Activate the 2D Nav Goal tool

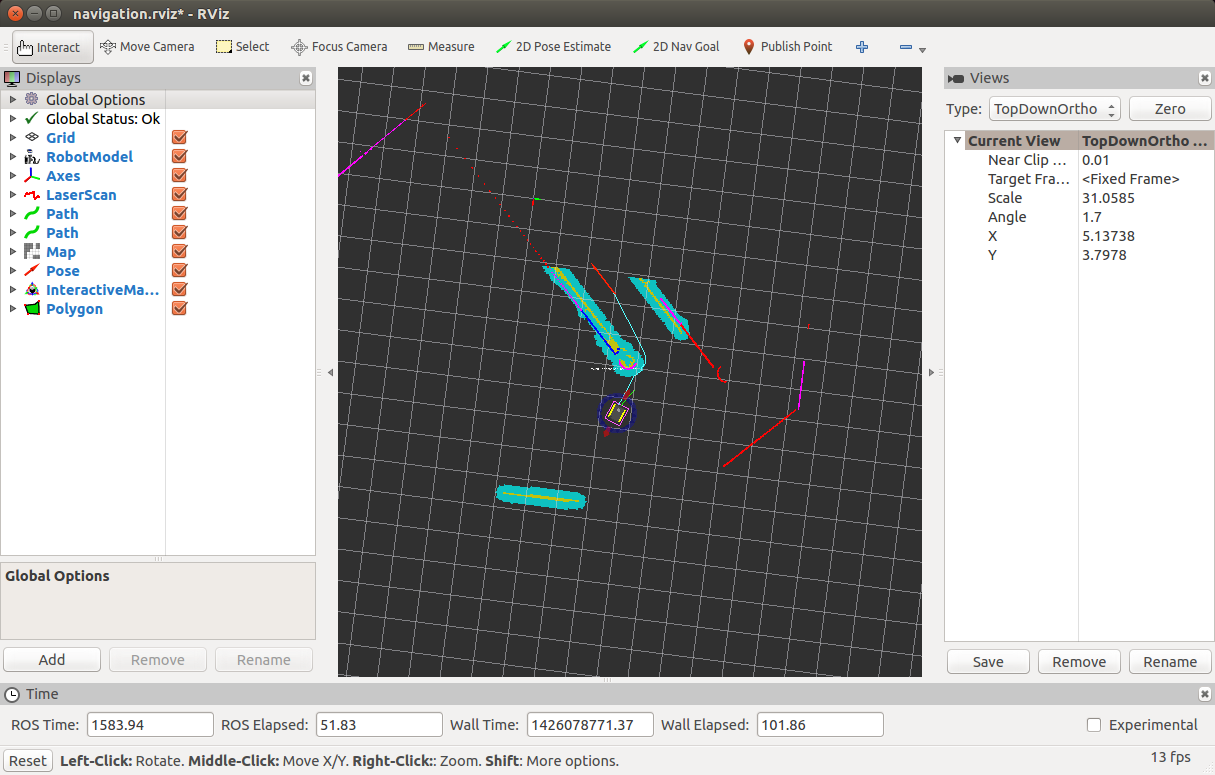676,47
